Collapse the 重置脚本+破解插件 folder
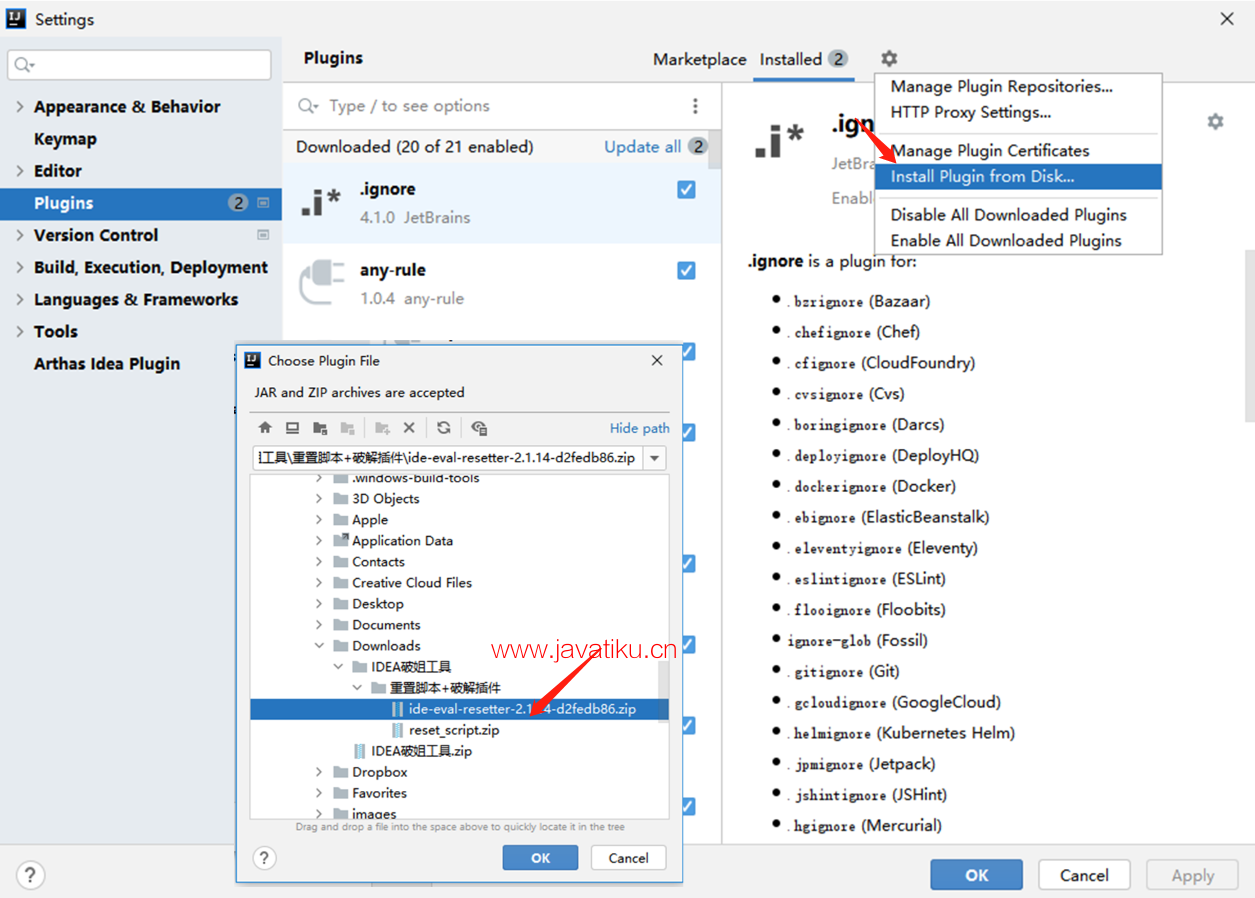1255x898 pixels. tap(357, 688)
